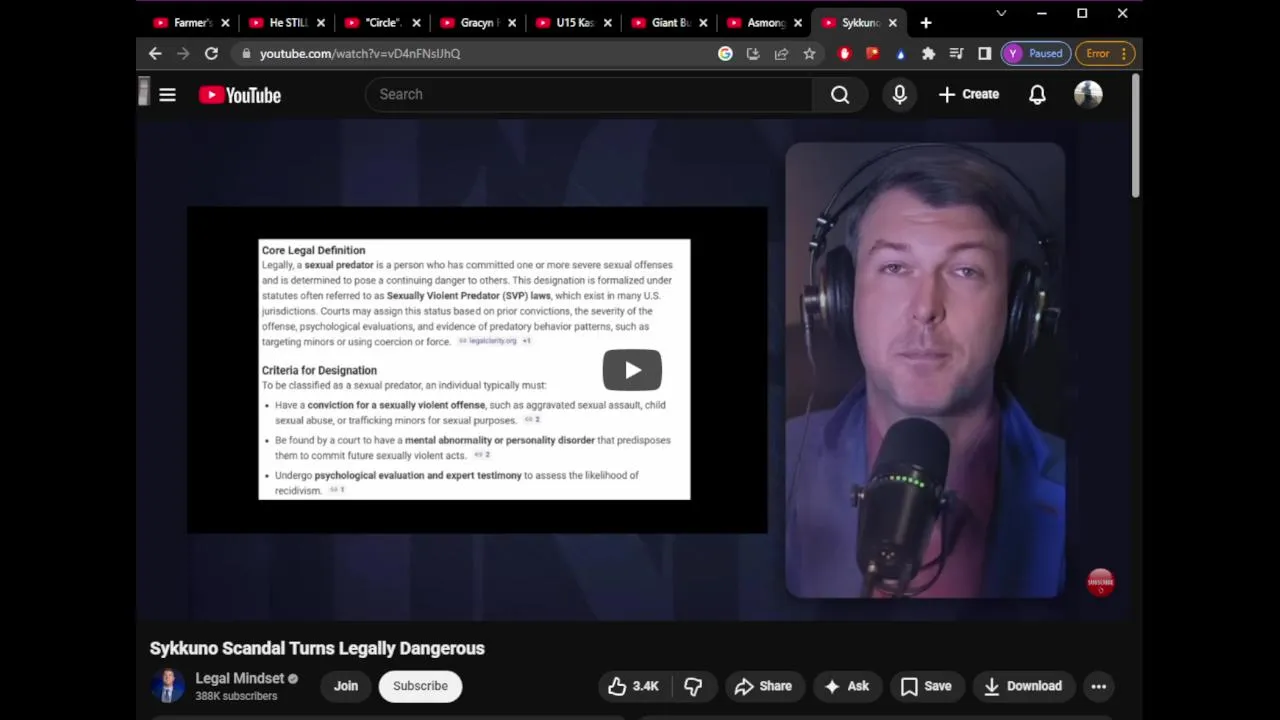This screenshot has height=720, width=1280.
Task: Open the blue drop extension icon
Action: (901, 54)
